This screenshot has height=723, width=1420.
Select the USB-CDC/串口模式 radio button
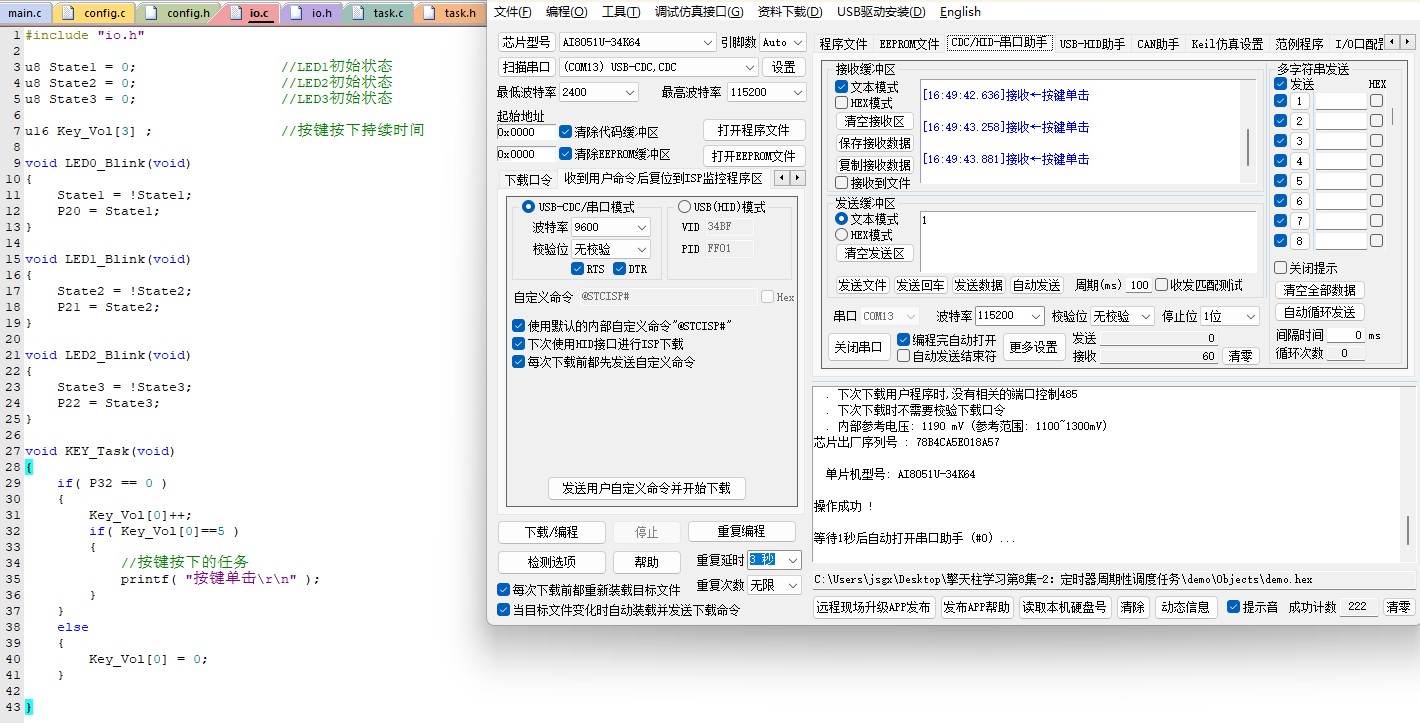tap(529, 207)
